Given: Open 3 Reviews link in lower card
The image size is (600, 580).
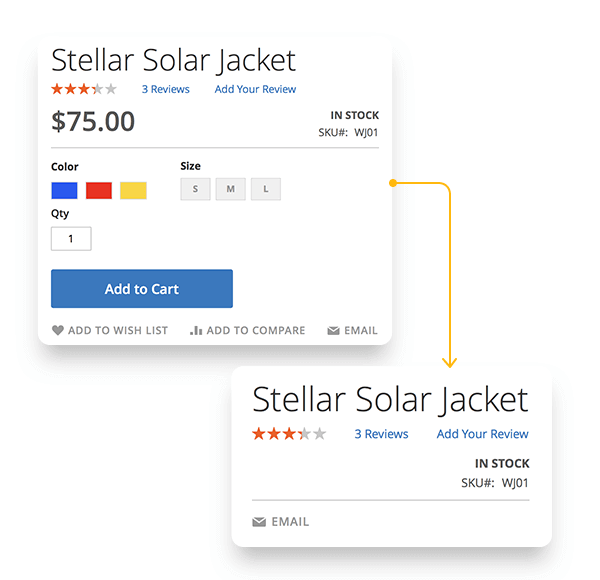Looking at the screenshot, I should (x=381, y=434).
